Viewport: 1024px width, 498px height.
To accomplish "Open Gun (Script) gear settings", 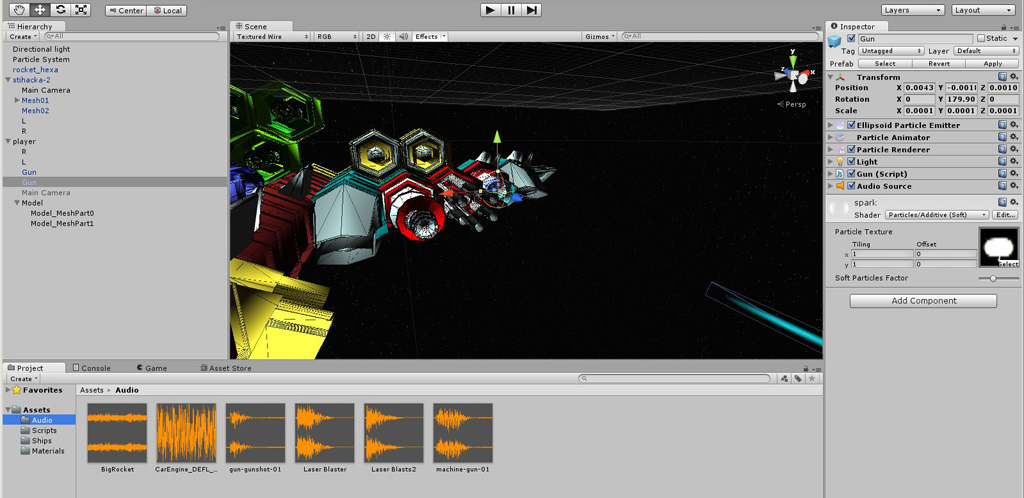I will pyautogui.click(x=1014, y=174).
